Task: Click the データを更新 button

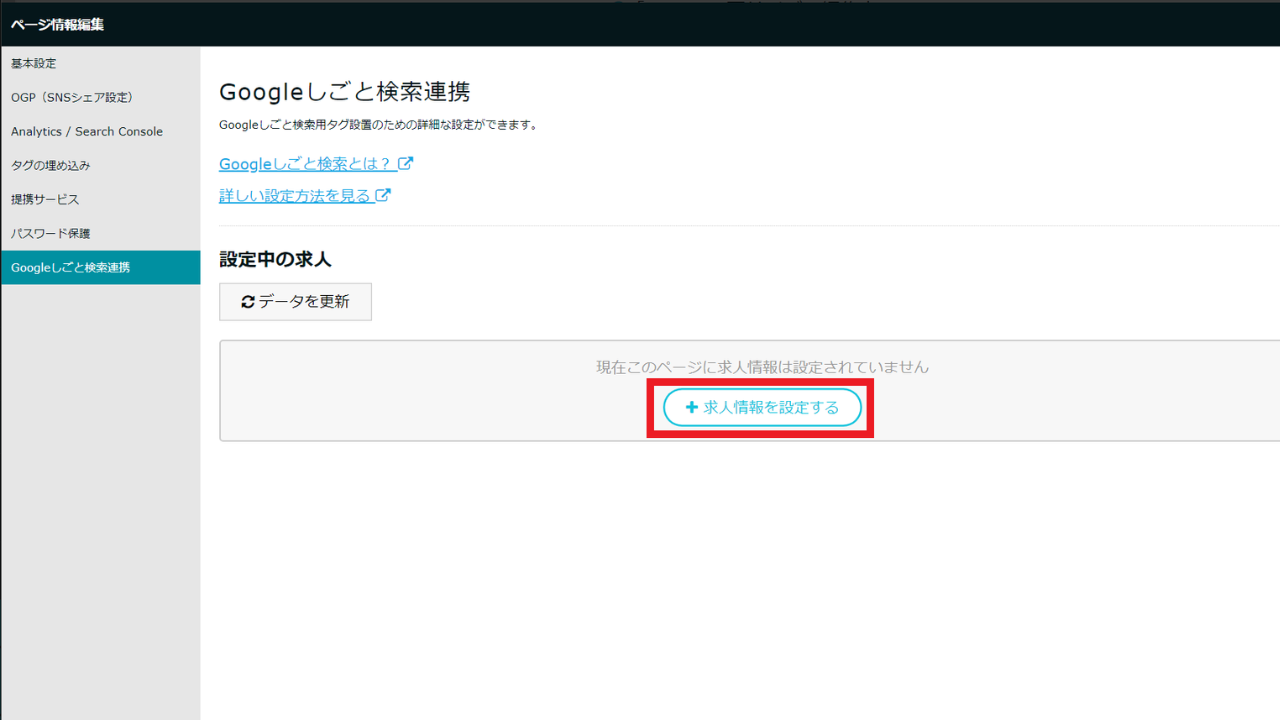Action: (x=295, y=301)
